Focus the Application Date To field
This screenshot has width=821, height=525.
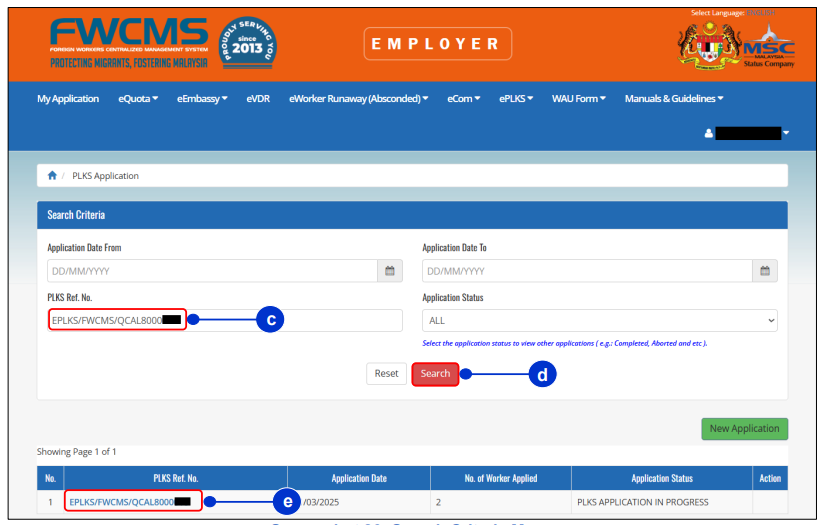click(x=587, y=271)
